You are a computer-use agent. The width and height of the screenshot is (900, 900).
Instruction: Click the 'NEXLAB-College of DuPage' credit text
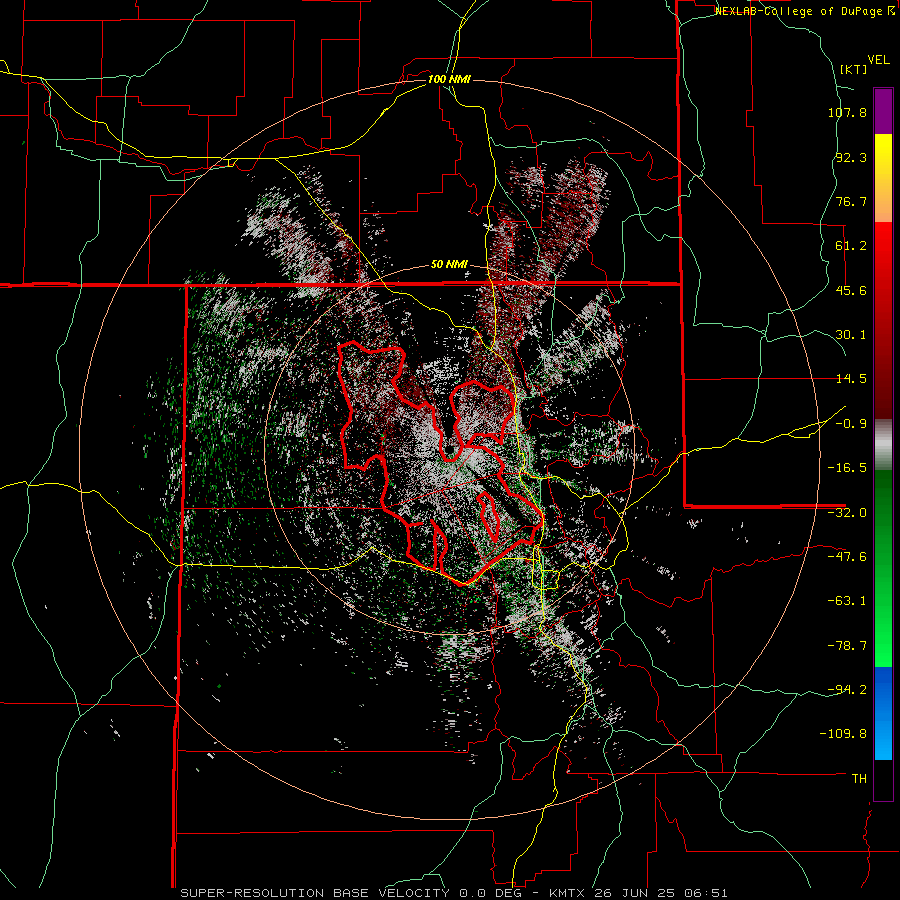[798, 11]
